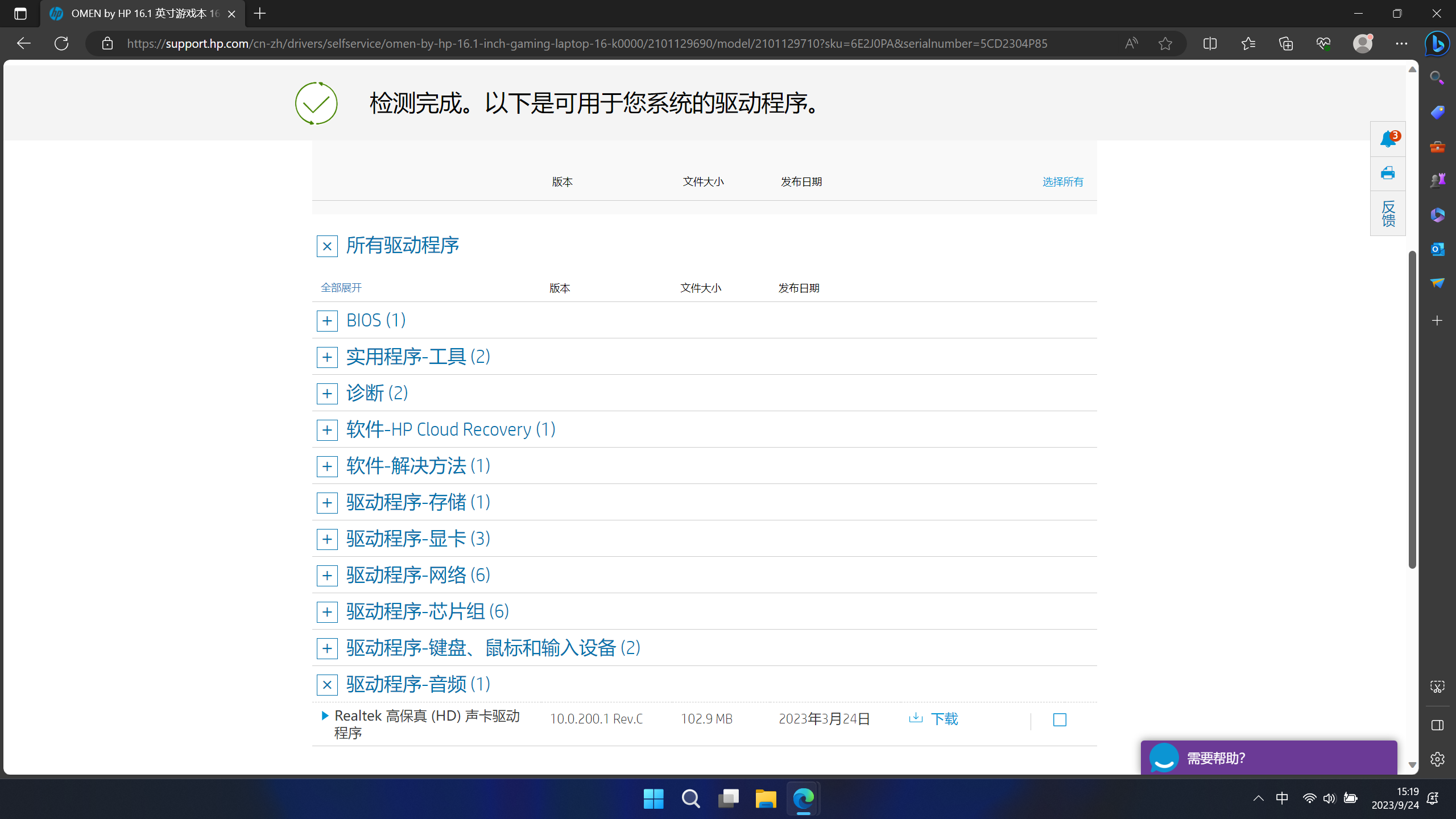Click the 选择所有 link
The width and height of the screenshot is (1456, 819).
1062,181
